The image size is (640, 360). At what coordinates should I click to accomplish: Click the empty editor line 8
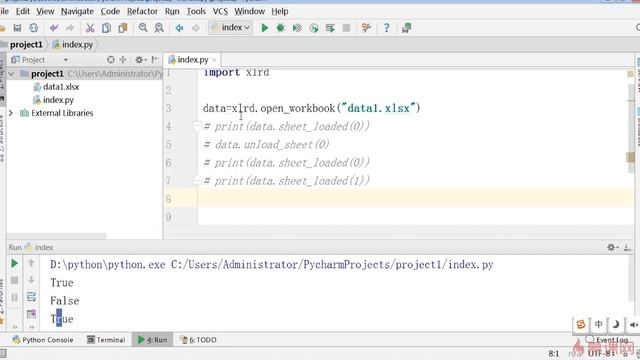pyautogui.click(x=416, y=198)
